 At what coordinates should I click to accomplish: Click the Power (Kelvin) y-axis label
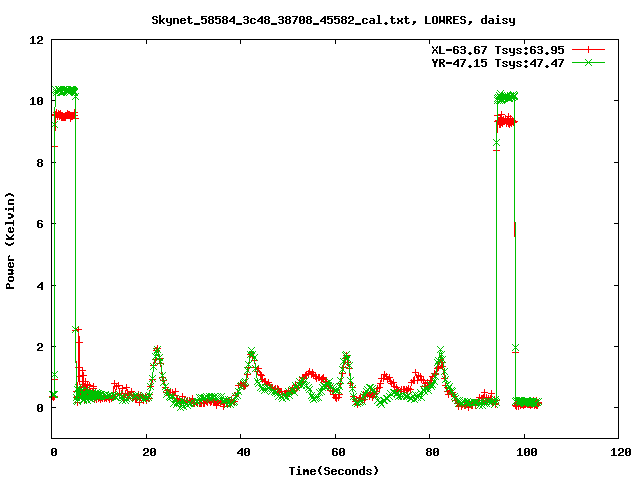coord(10,241)
